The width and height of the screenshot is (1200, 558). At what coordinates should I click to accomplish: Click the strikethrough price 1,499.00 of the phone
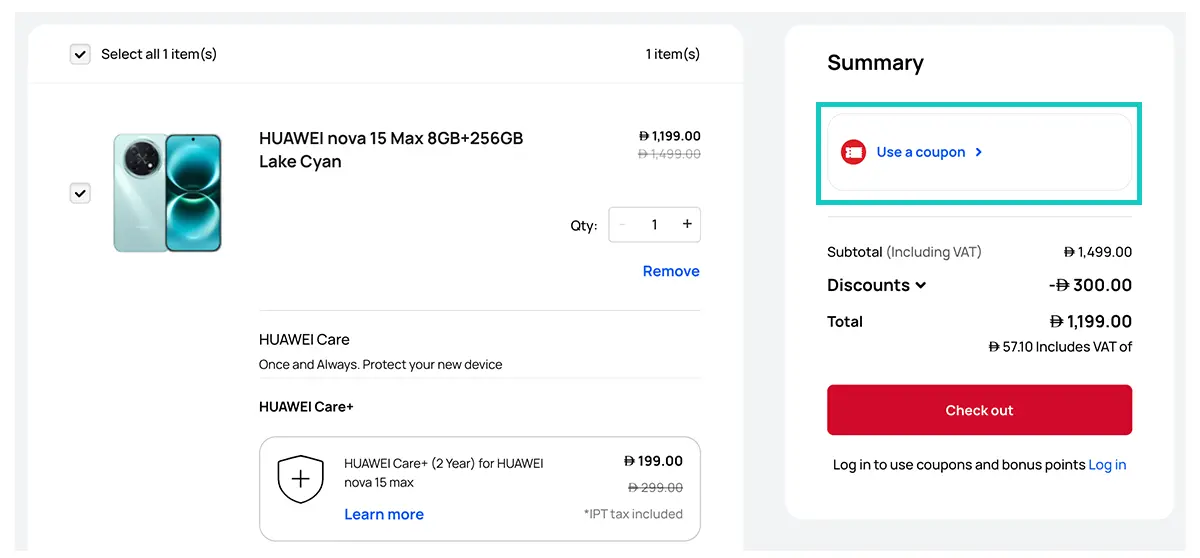[669, 154]
